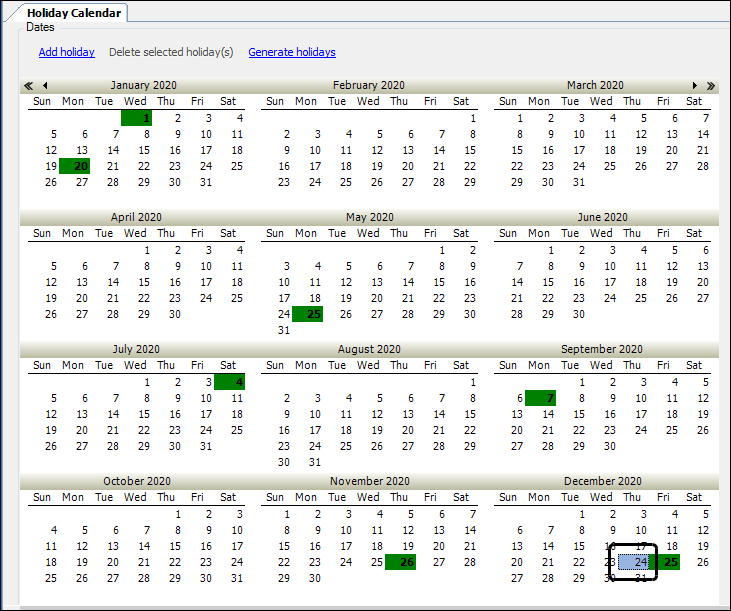Click the single-right next month arrow
Viewport: 731px width, 611px height.
tap(695, 86)
